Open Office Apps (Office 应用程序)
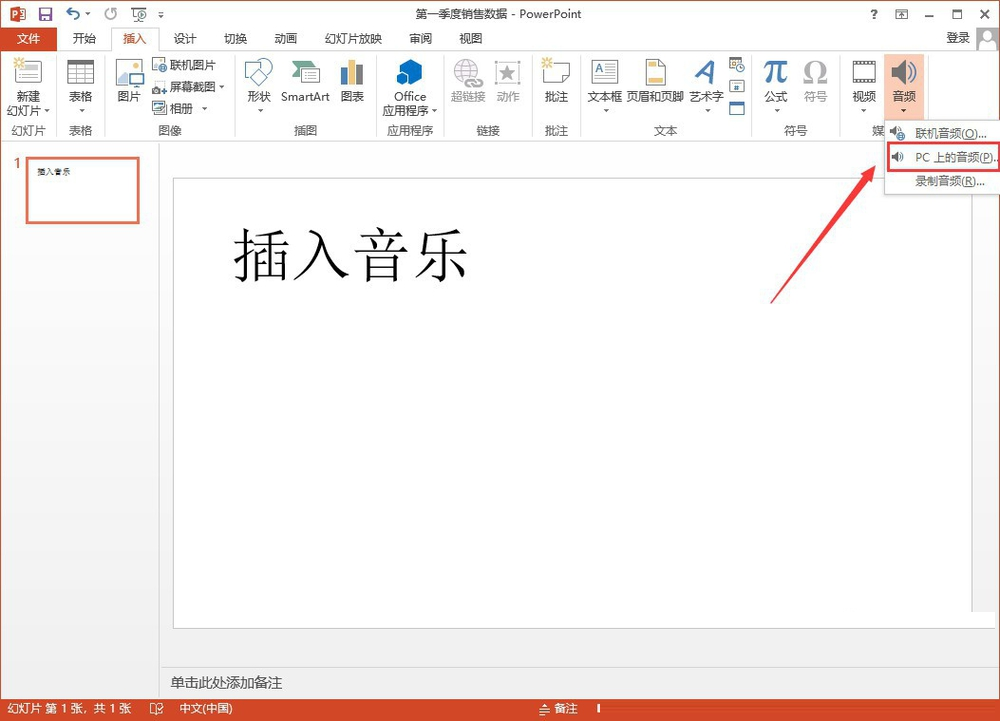1000x721 pixels. click(x=409, y=87)
